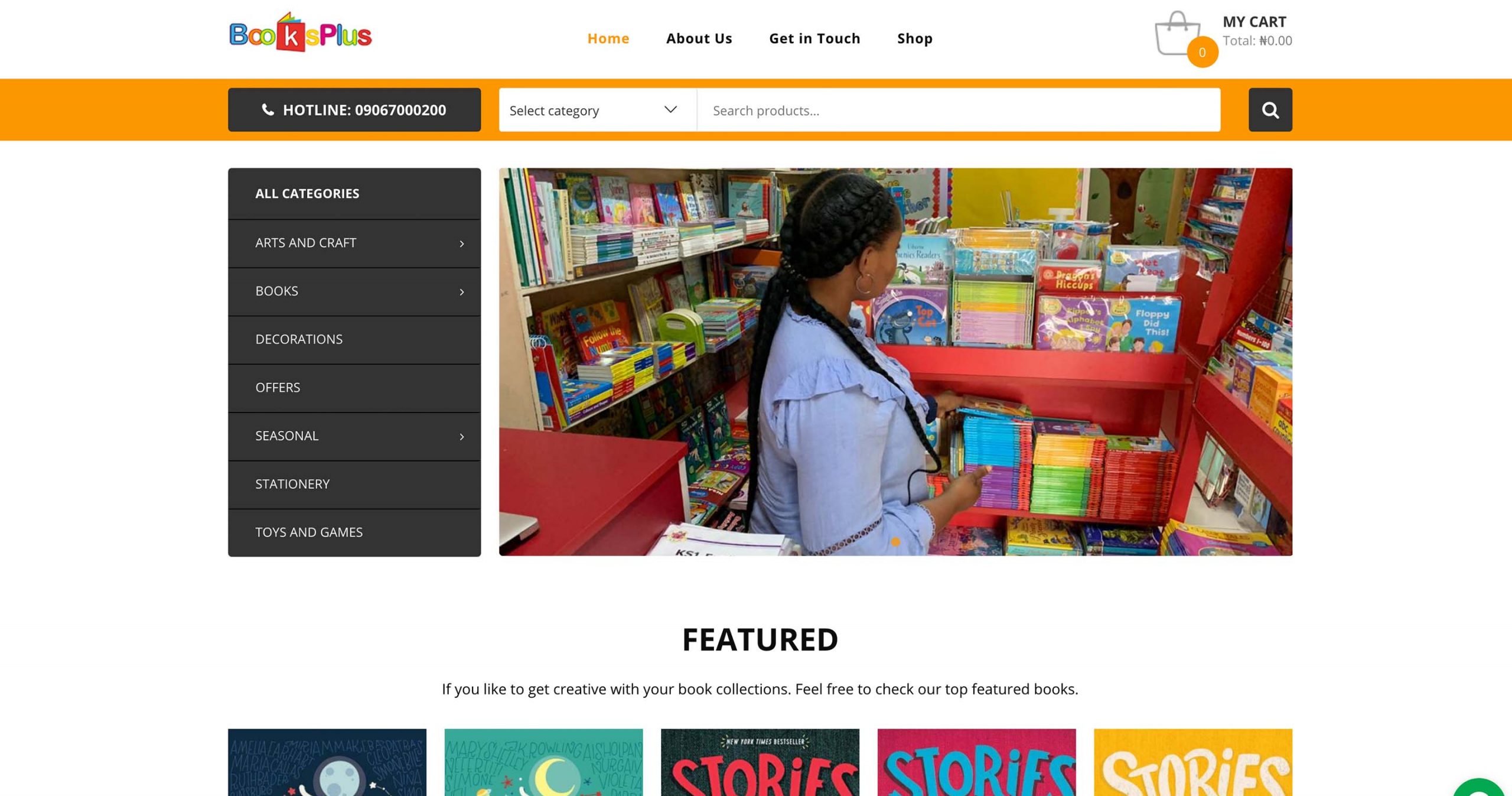Click the hotline phone icon

[268, 110]
